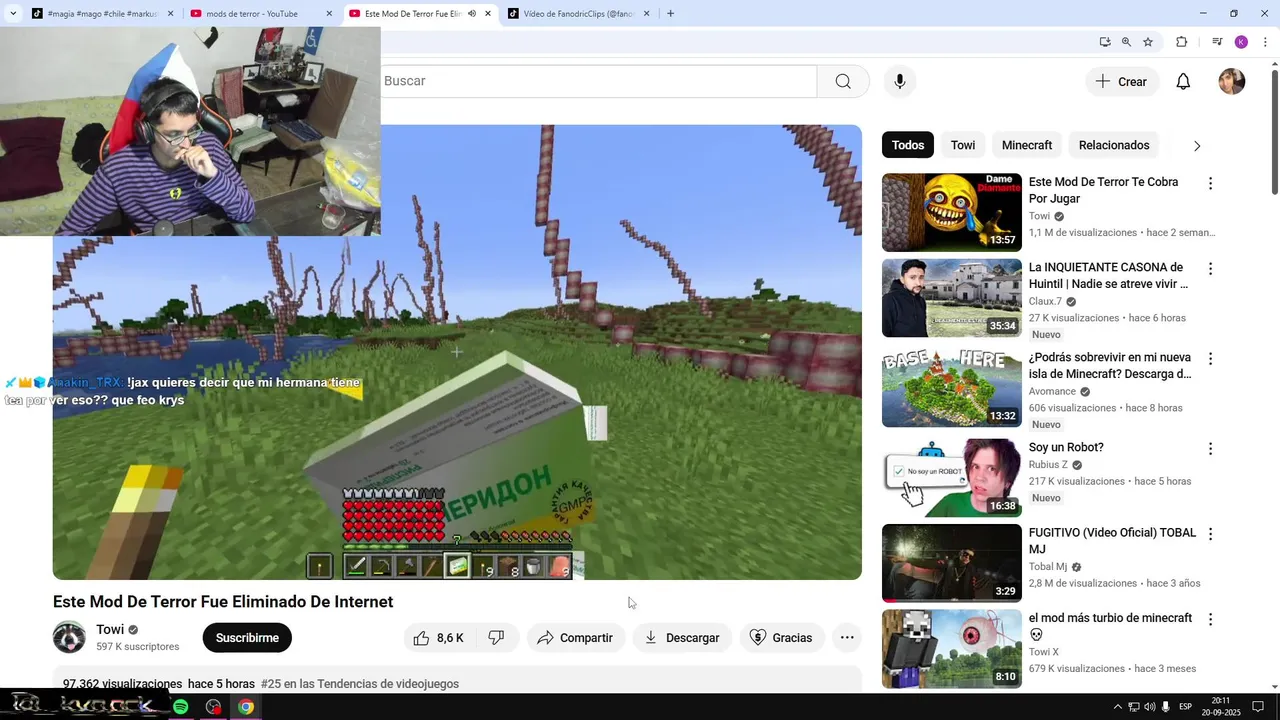
Task: Click the Gracias button
Action: coord(781,638)
